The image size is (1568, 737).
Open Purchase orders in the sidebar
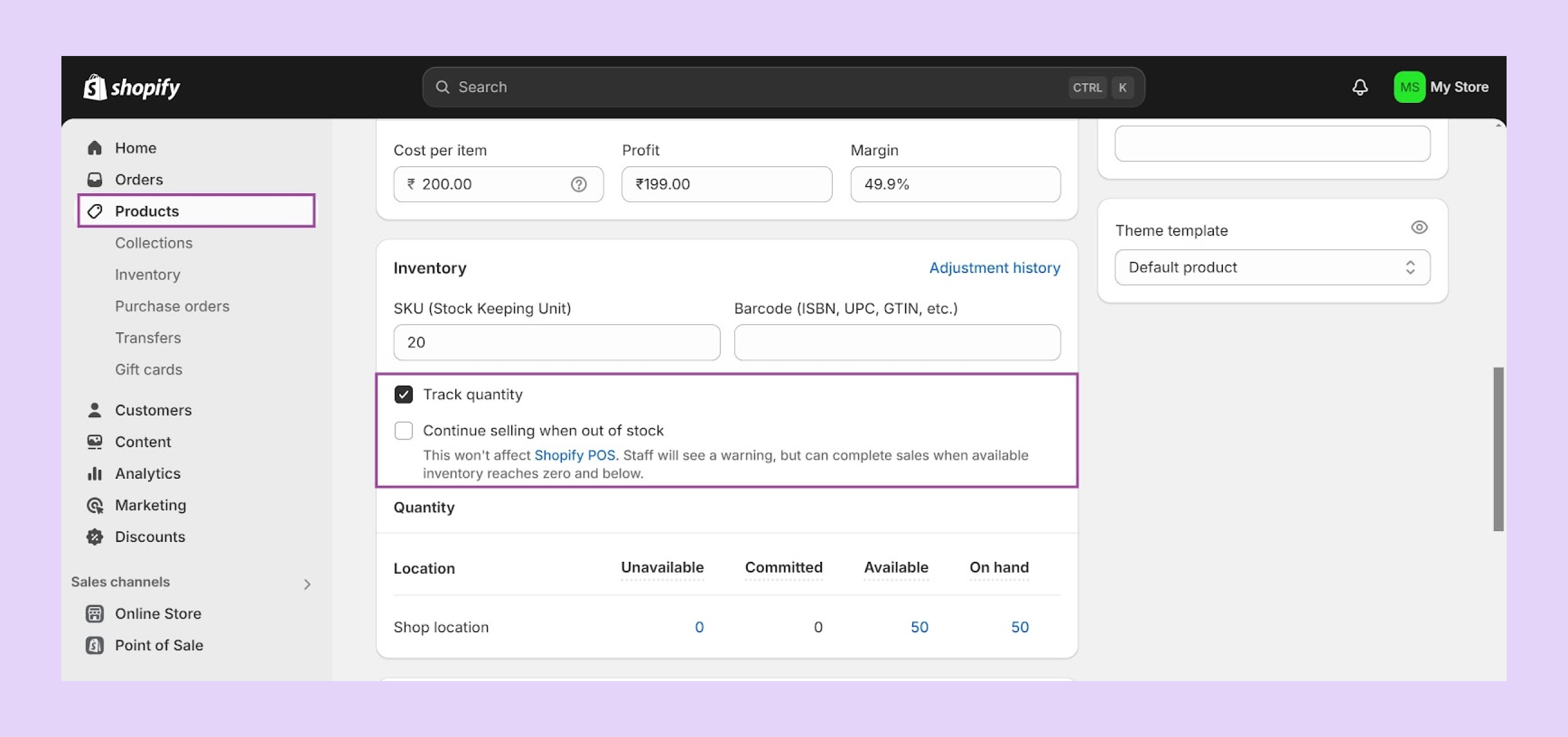pos(172,306)
